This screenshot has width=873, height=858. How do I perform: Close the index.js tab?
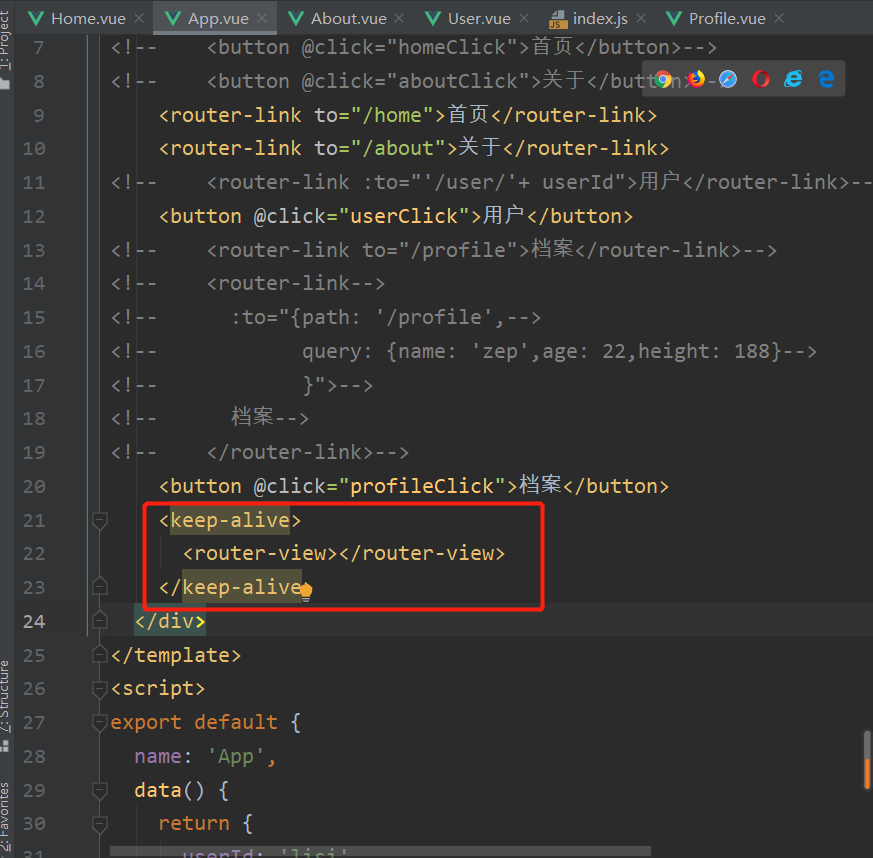point(641,18)
